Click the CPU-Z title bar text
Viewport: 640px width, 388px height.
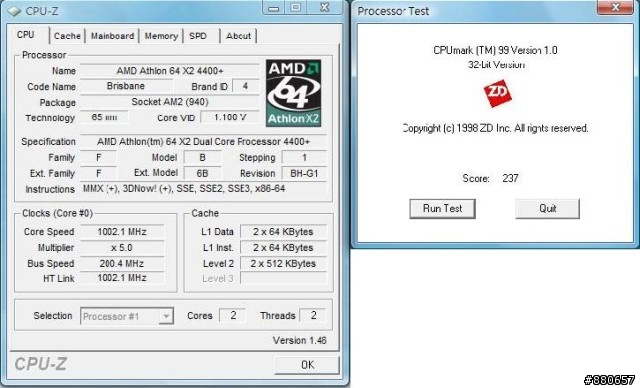(42, 11)
